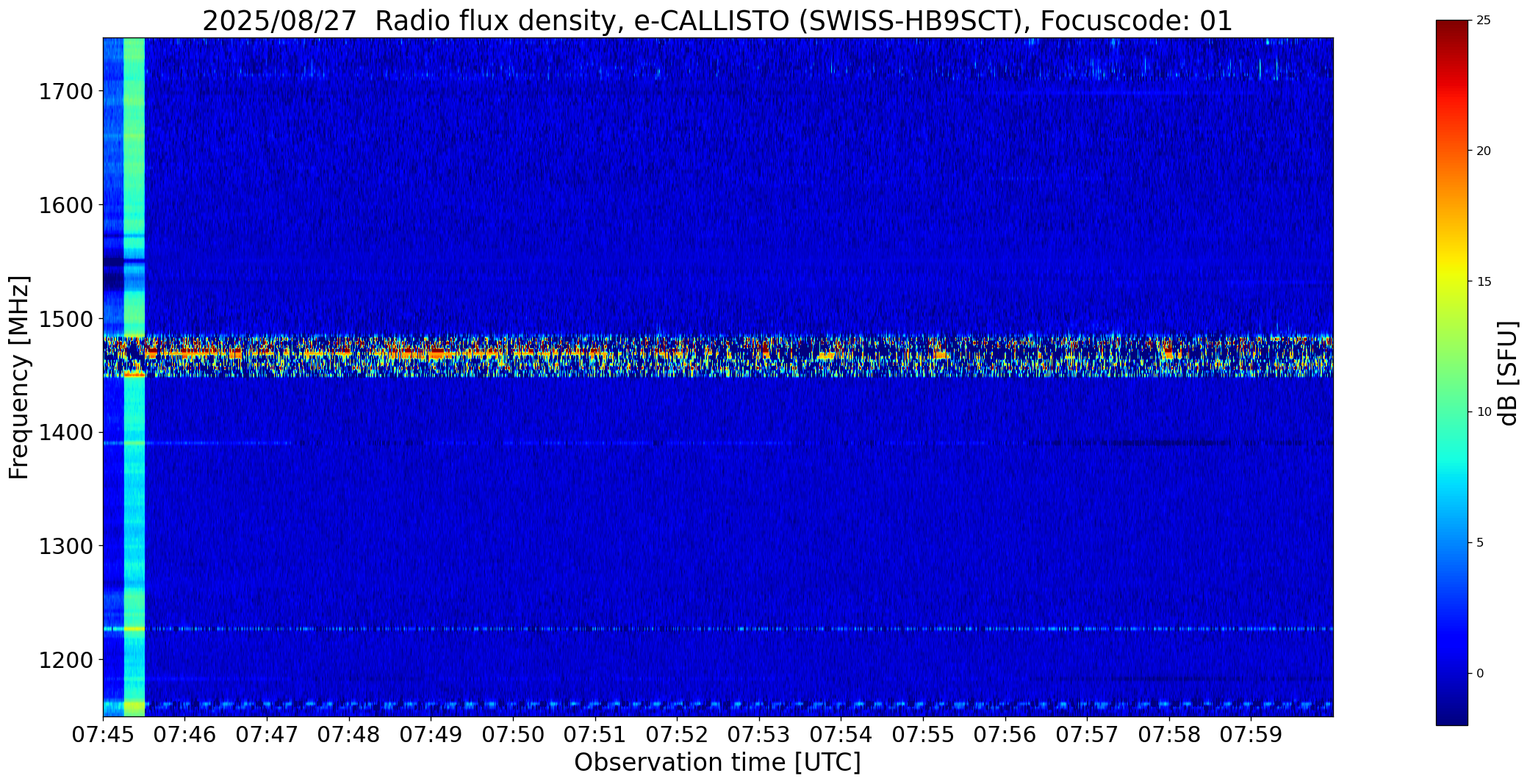The height and width of the screenshot is (784, 1530).
Task: Click the 1200 MHz frequency tick label
Action: click(65, 660)
